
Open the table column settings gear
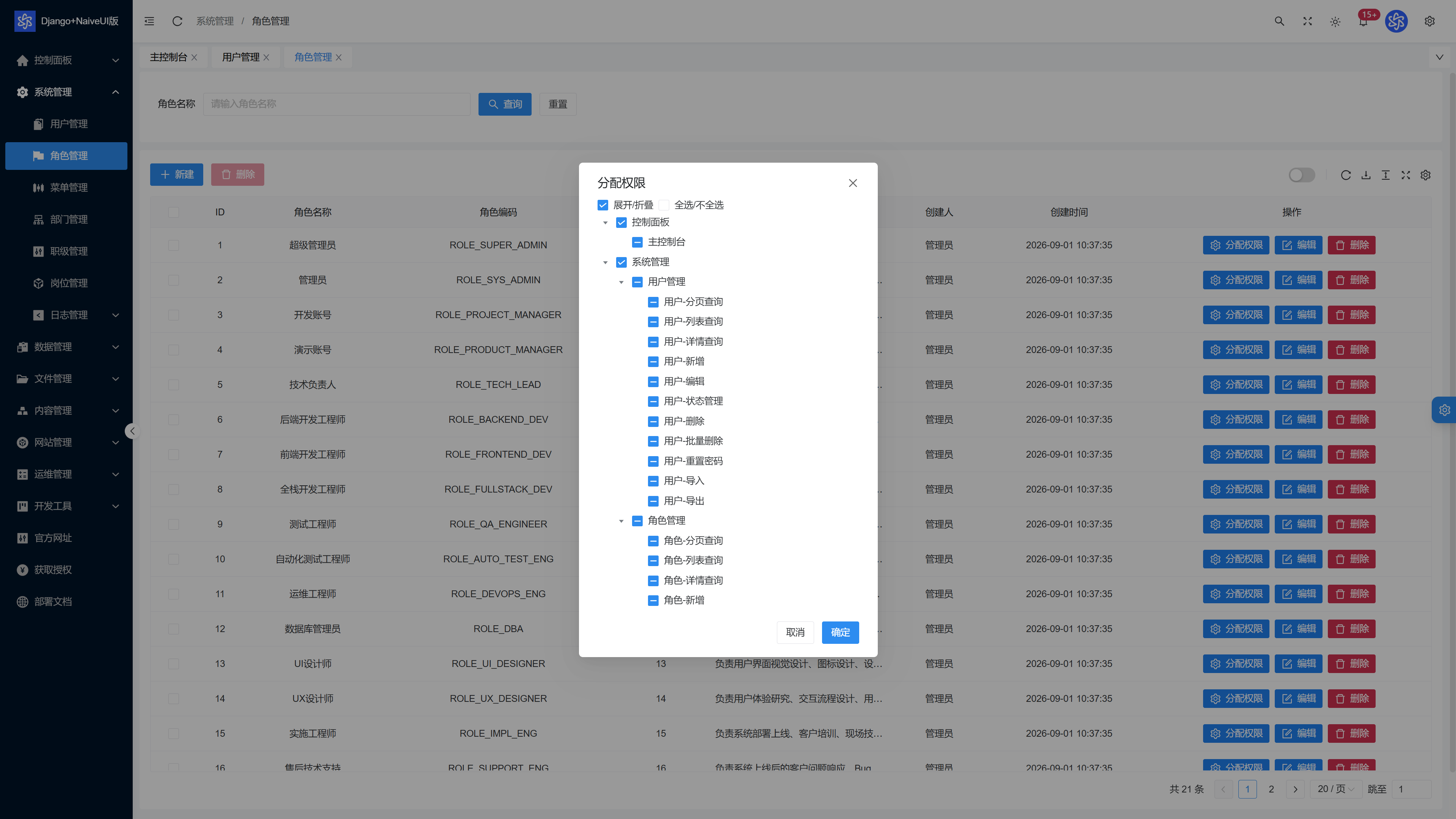tap(1426, 175)
